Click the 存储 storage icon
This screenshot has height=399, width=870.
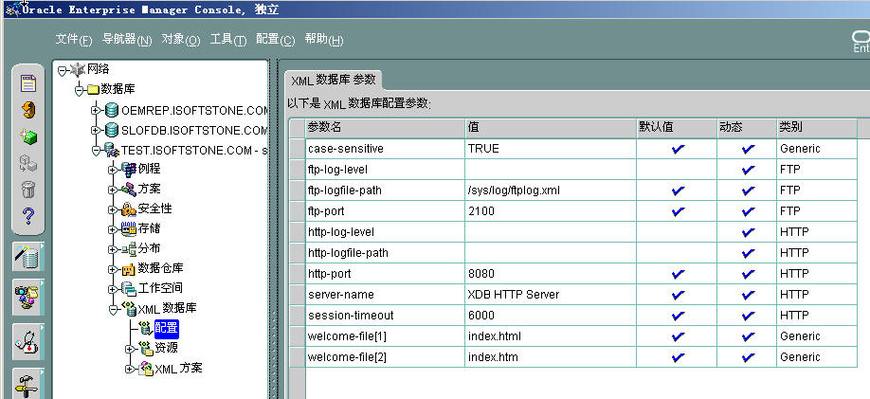(x=129, y=229)
